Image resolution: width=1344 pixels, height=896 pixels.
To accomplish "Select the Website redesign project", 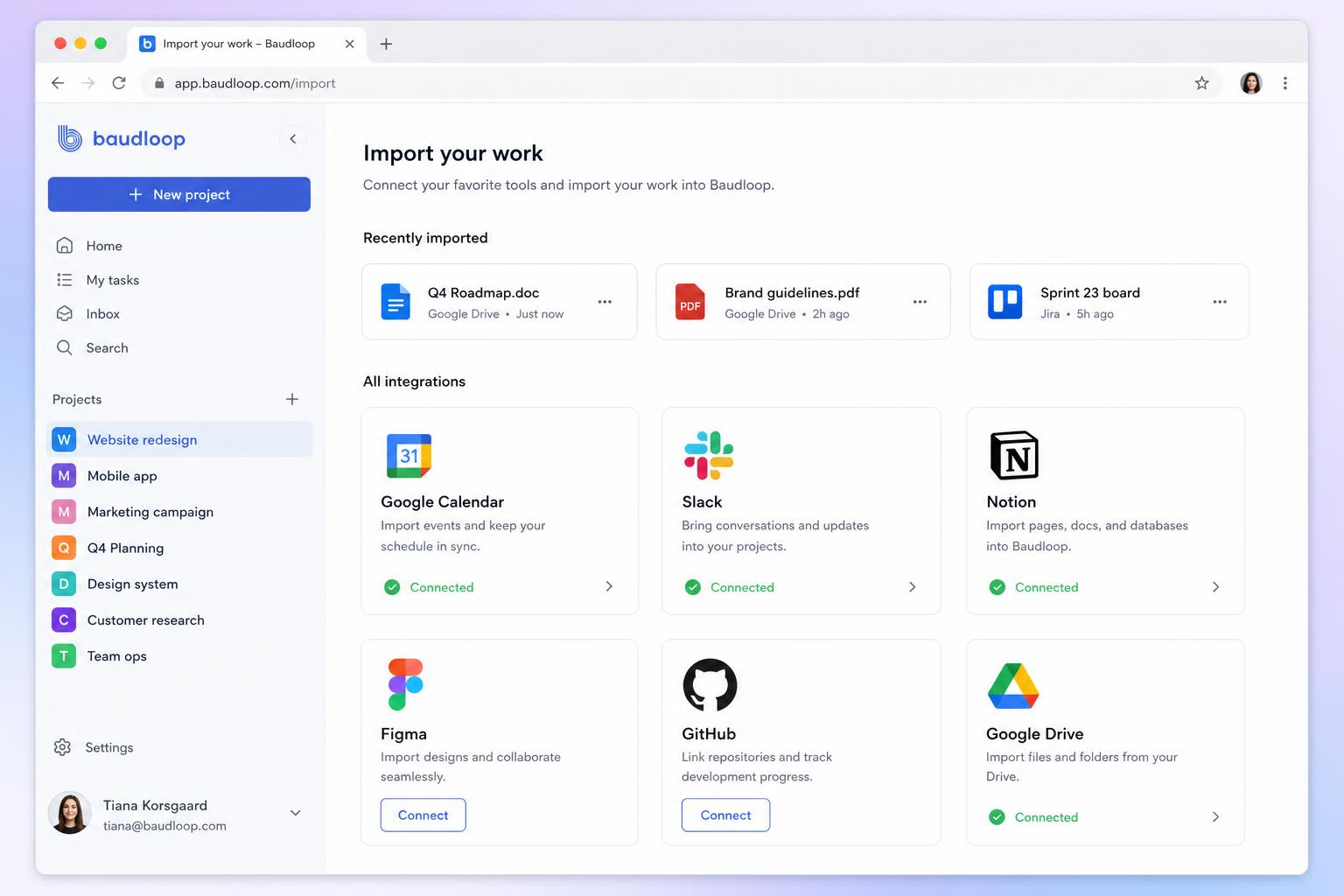I will pos(179,439).
